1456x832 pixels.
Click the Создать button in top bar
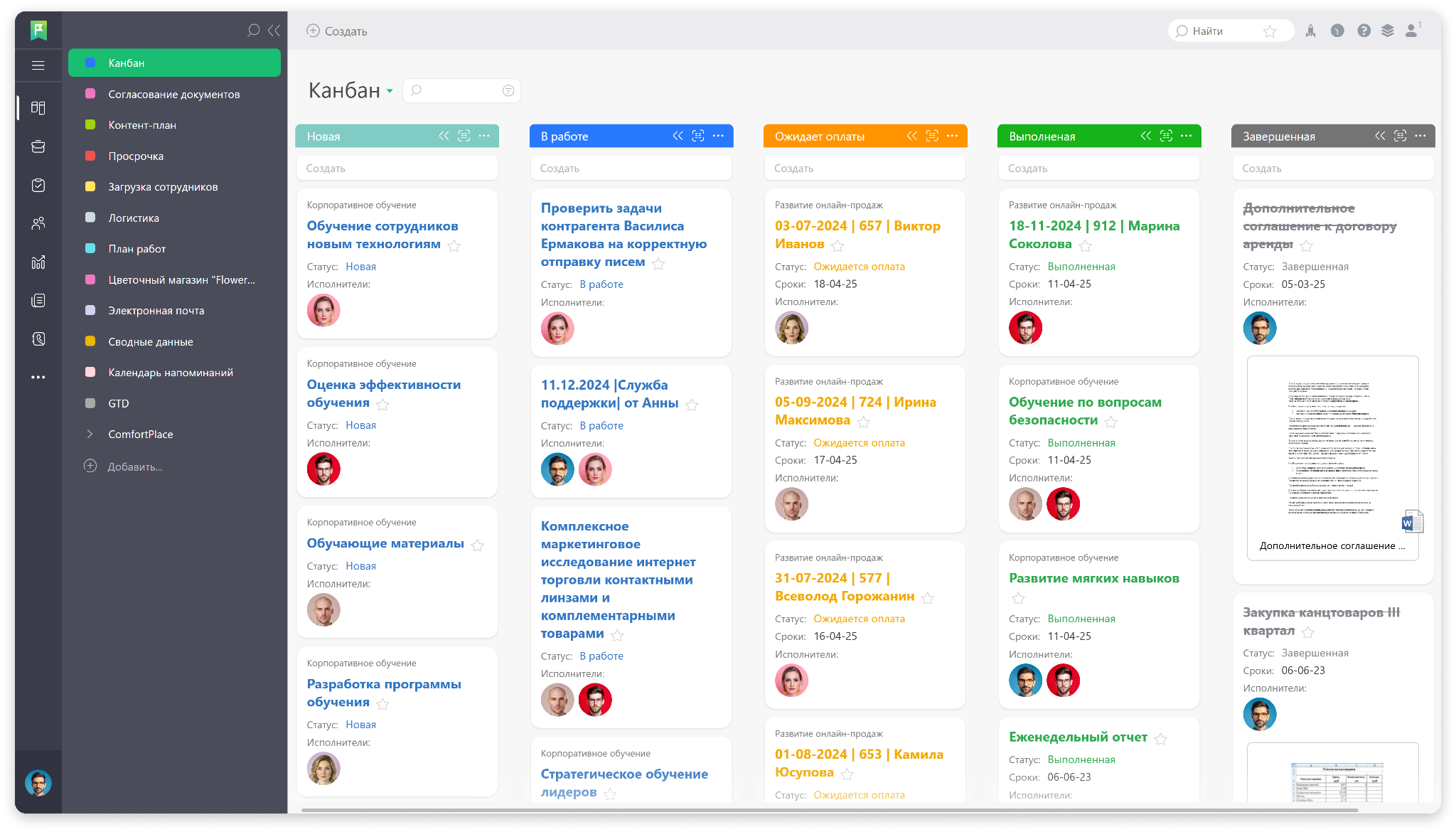pos(337,31)
